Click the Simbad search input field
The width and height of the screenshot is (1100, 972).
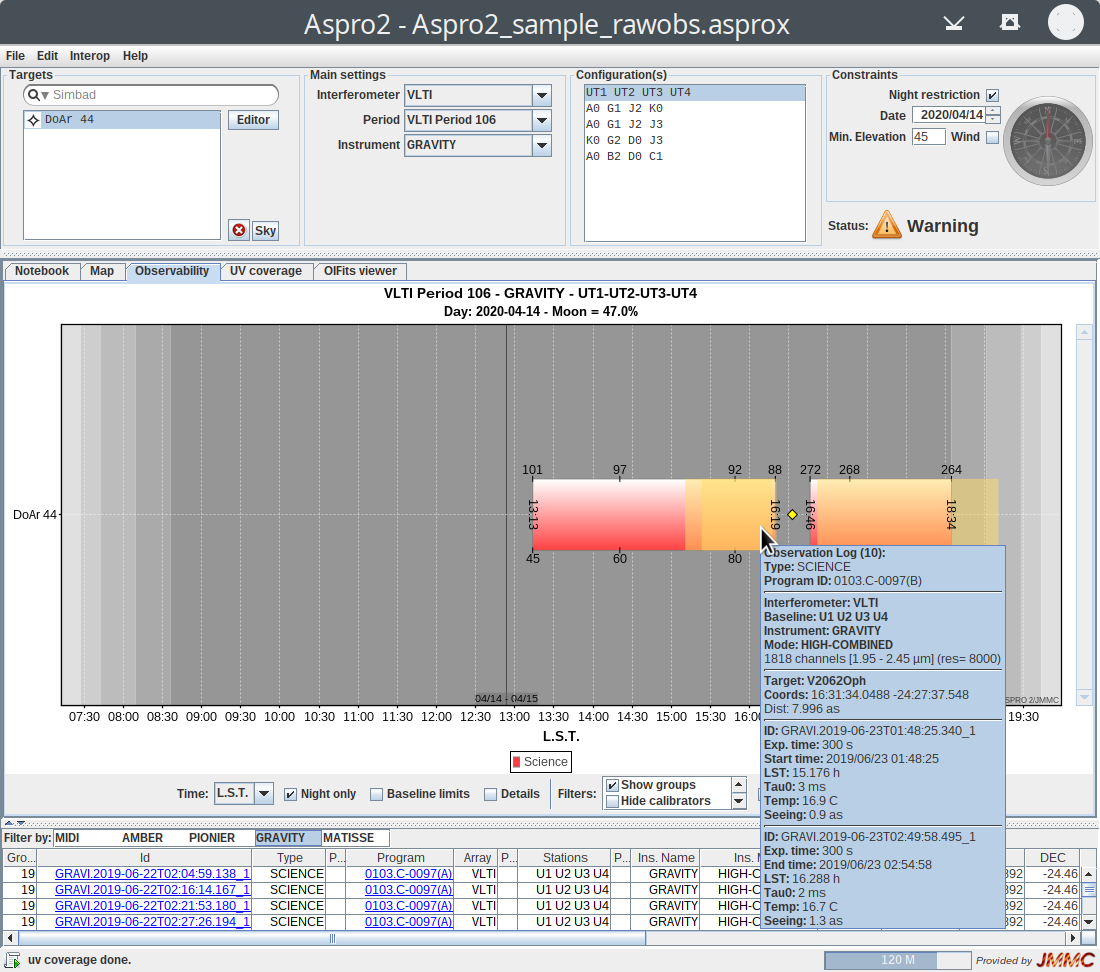click(x=151, y=95)
